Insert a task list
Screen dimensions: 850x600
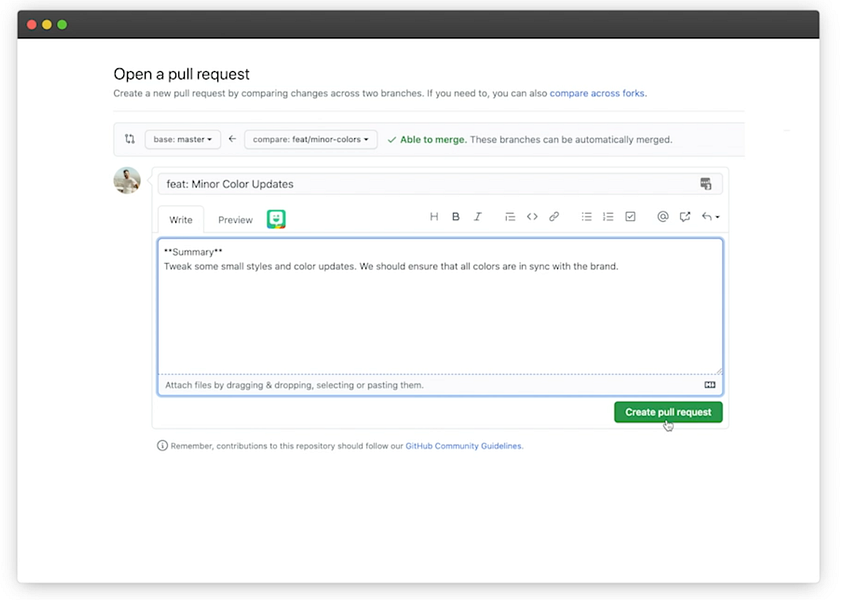(x=630, y=217)
